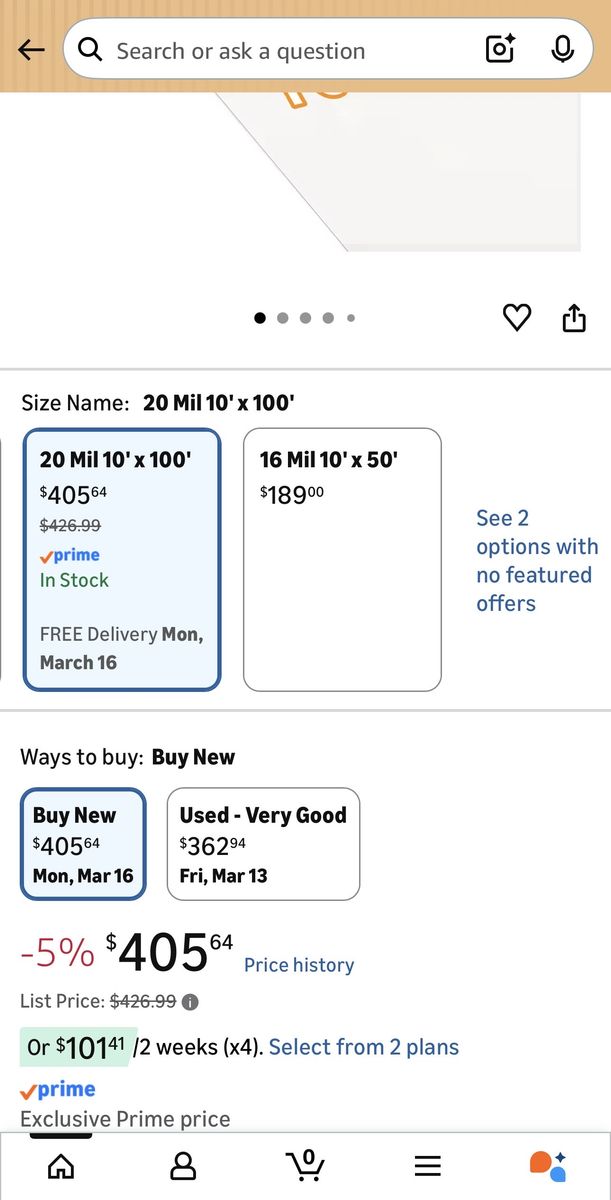Open See 2 options with no featured offers

click(537, 560)
